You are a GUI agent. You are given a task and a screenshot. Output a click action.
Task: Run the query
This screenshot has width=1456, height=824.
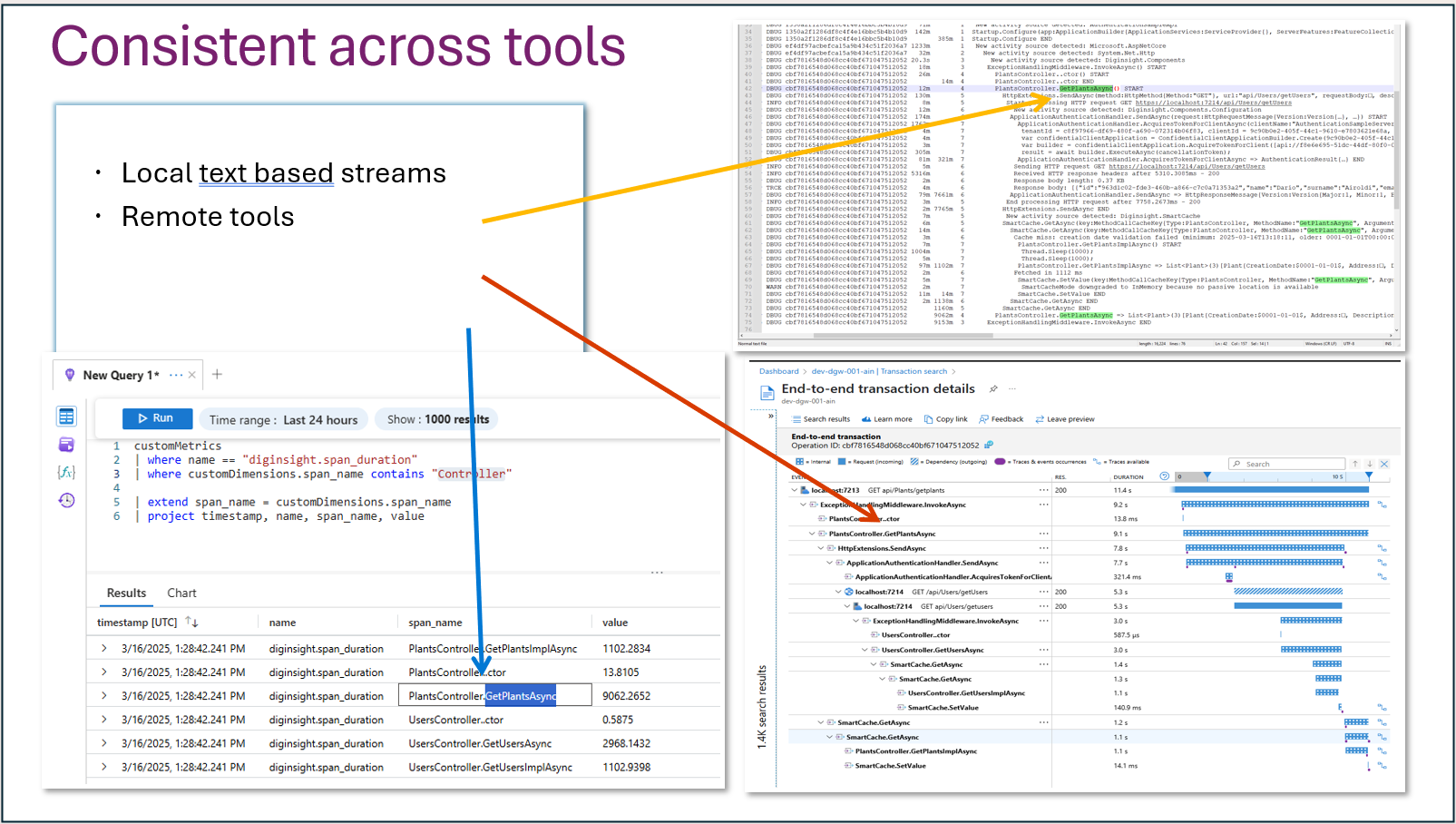pyautogui.click(x=157, y=418)
